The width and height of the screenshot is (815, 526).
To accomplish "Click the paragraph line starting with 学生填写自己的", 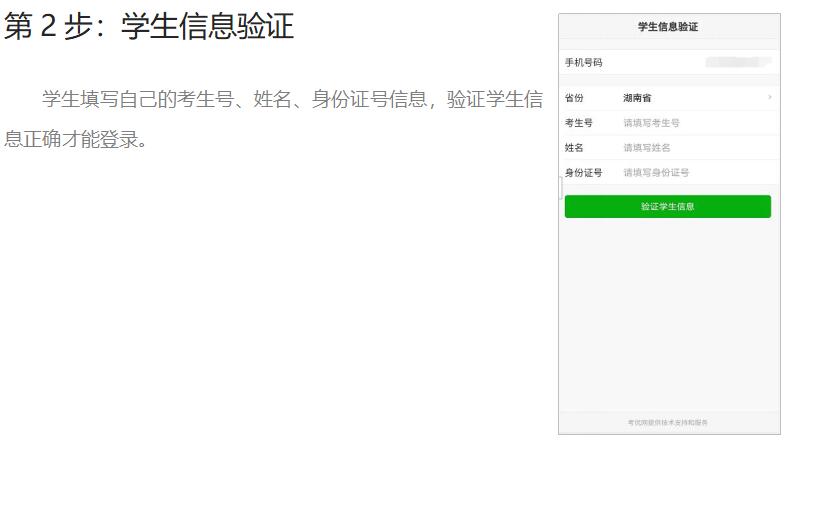I will pos(292,99).
